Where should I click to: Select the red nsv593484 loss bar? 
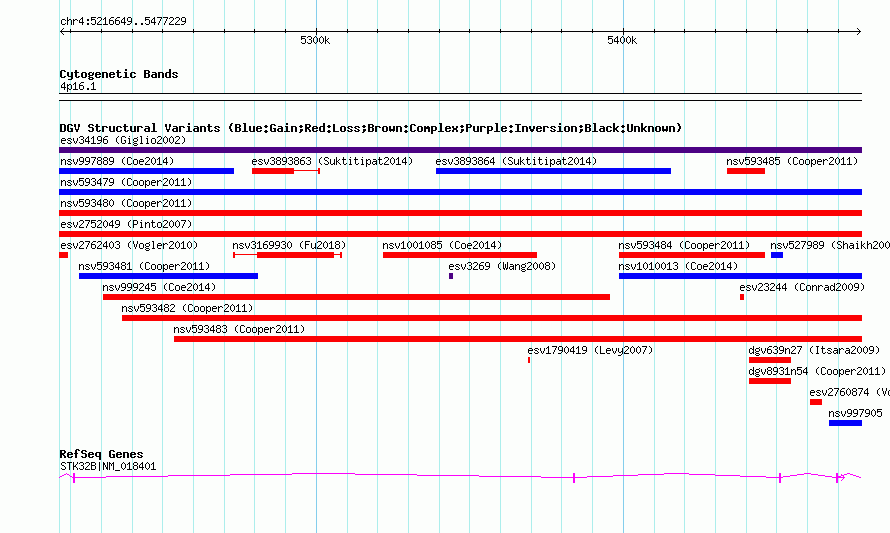692,255
